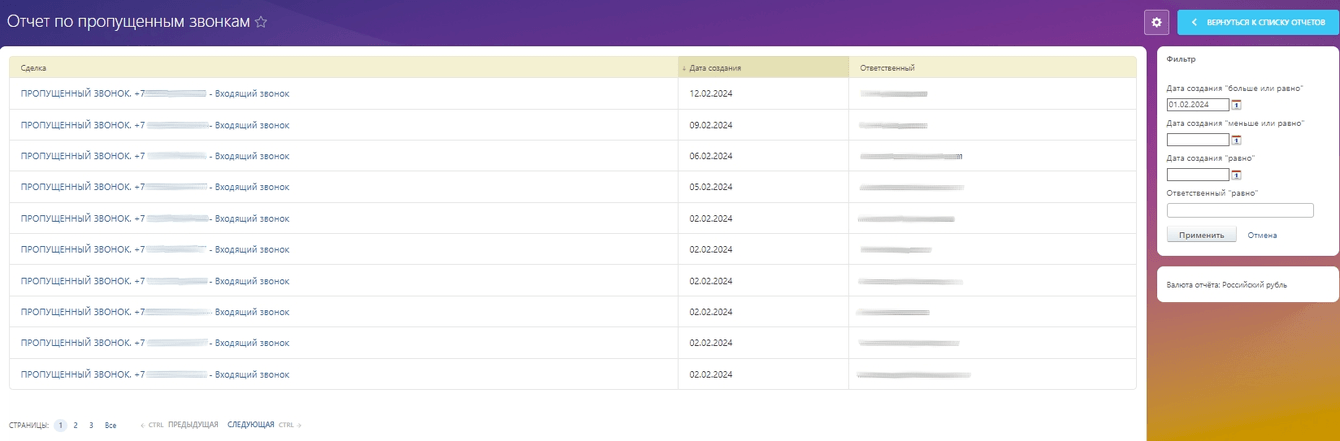Open calendar for "меньше или равно" date
Screen dimensions: 1340x441
[x=1237, y=140]
